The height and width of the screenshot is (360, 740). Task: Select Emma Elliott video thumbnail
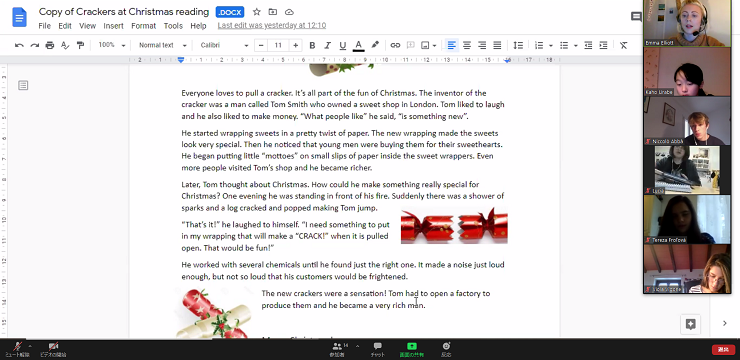(x=687, y=23)
